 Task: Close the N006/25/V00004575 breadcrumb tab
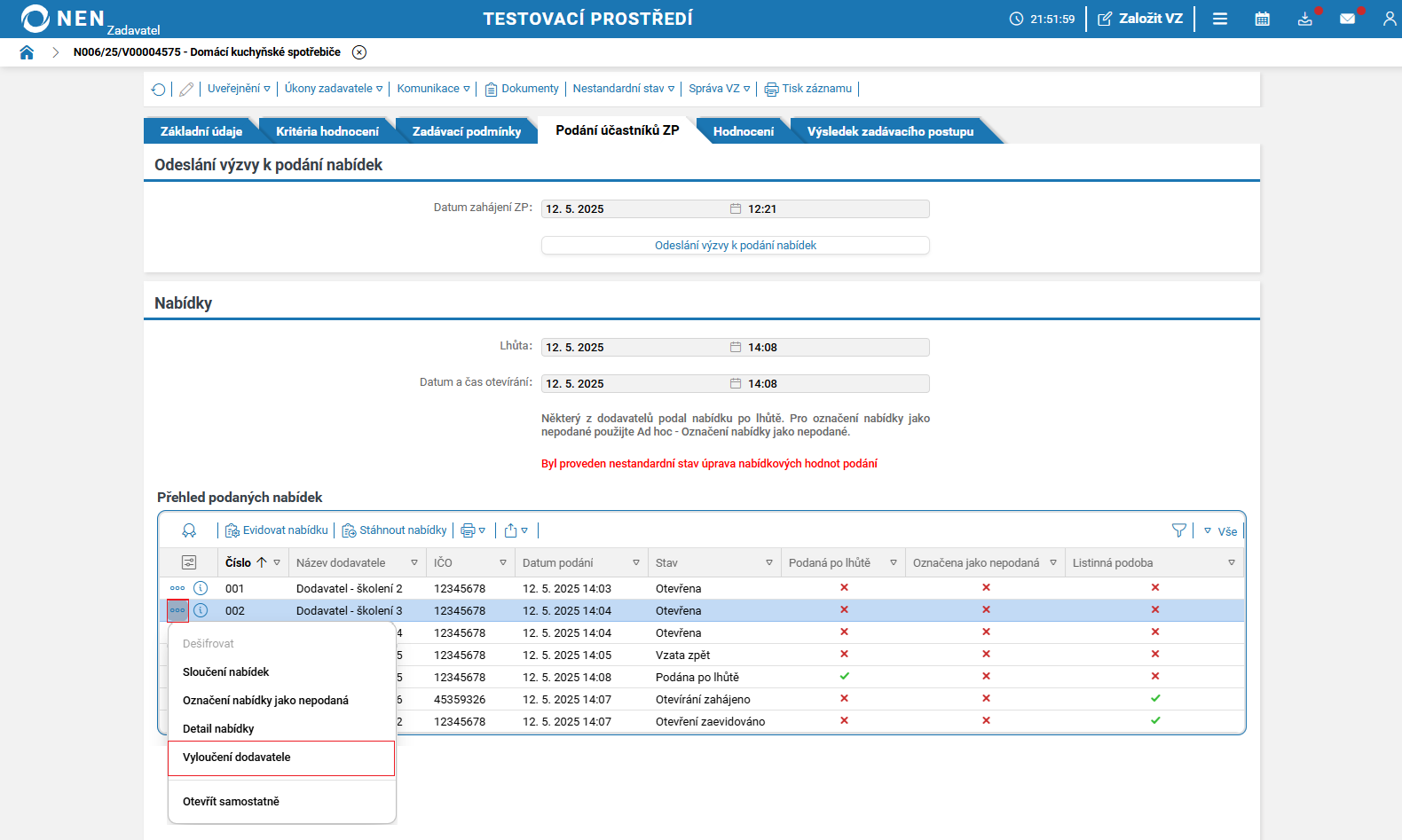(359, 52)
